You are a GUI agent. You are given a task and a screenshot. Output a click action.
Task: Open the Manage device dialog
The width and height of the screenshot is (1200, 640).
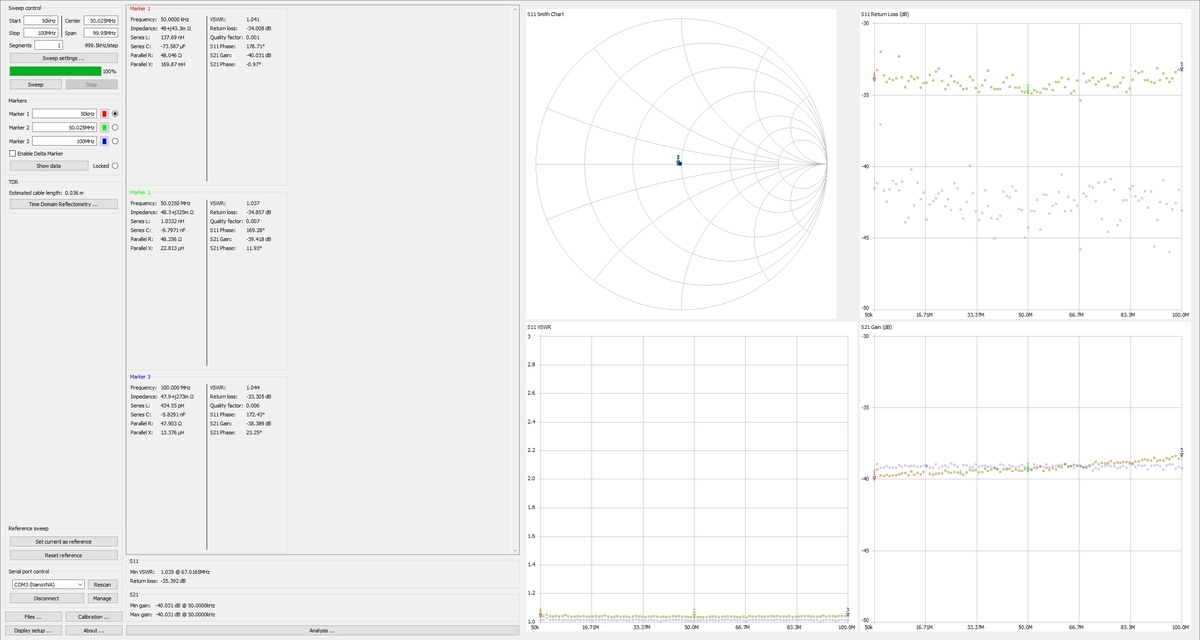tap(103, 598)
